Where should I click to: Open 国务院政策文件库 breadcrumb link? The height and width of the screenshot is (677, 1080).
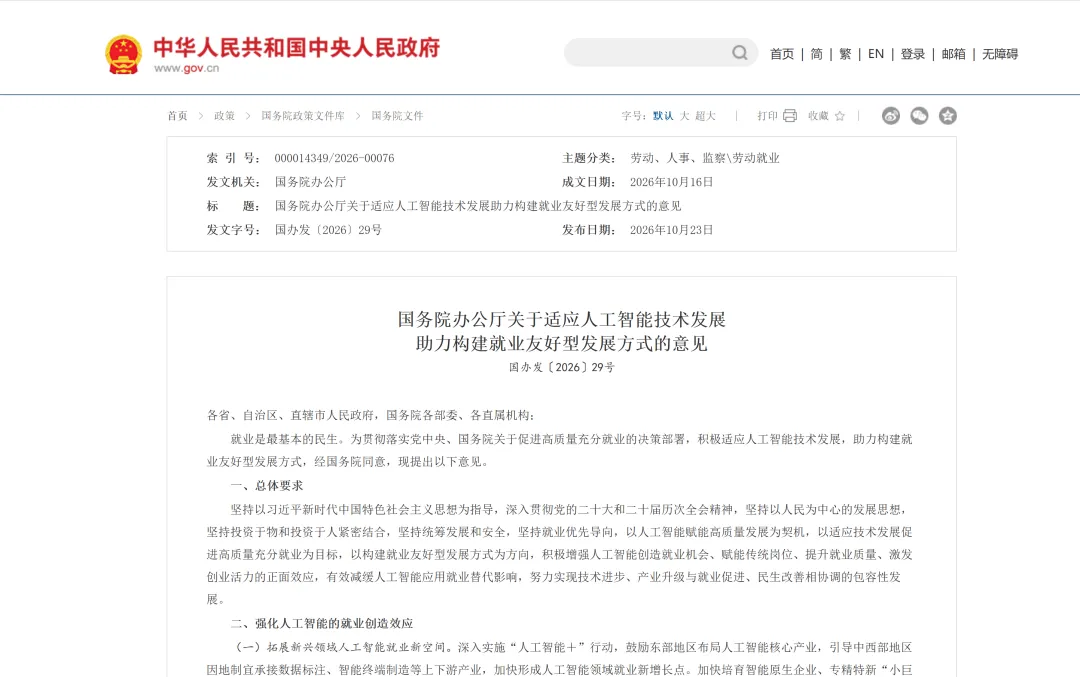coord(302,116)
